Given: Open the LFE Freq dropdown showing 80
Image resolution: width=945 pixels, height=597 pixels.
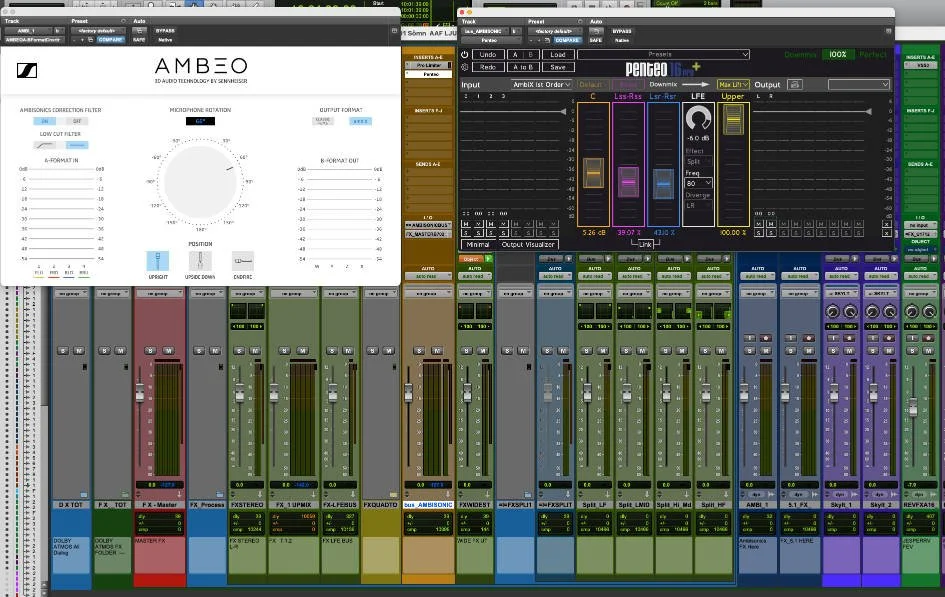Looking at the screenshot, I should pos(700,182).
